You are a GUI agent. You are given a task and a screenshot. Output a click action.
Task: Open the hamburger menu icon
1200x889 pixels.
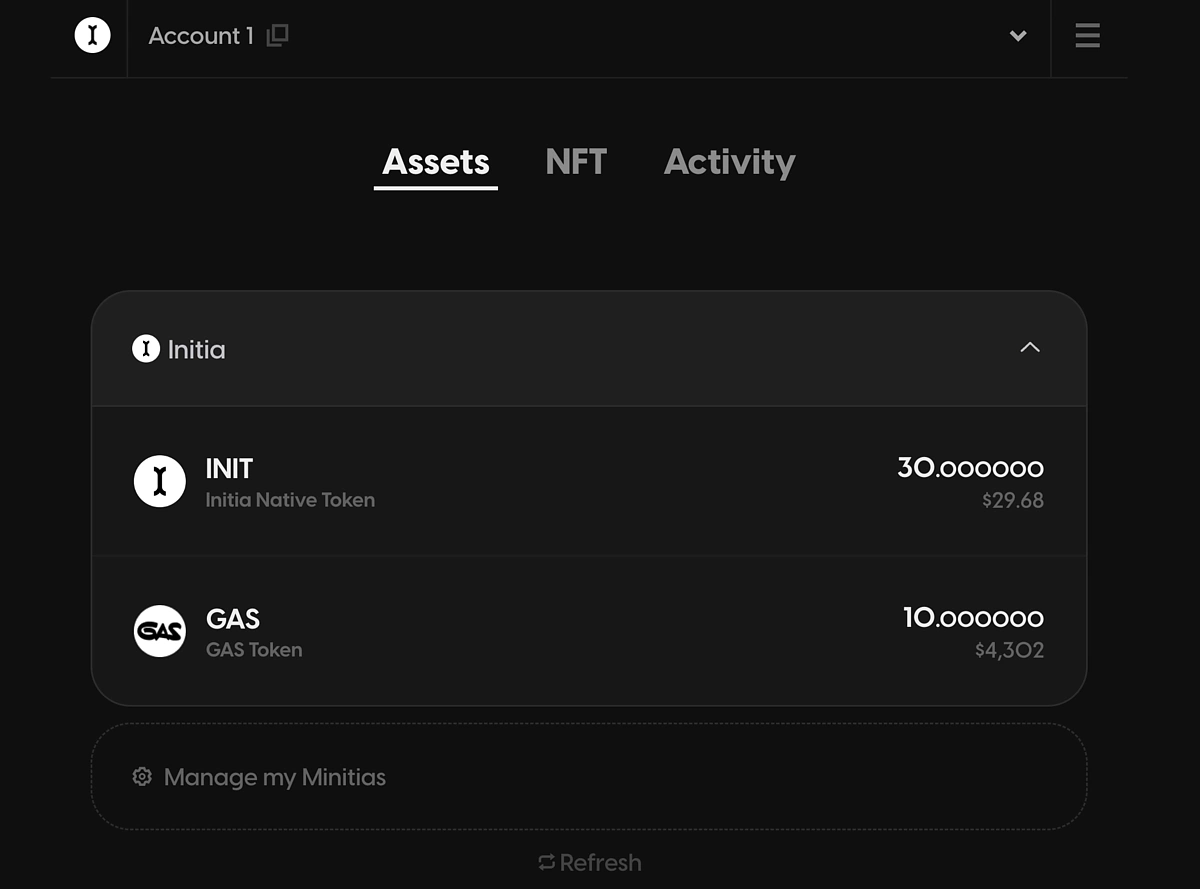coord(1088,36)
